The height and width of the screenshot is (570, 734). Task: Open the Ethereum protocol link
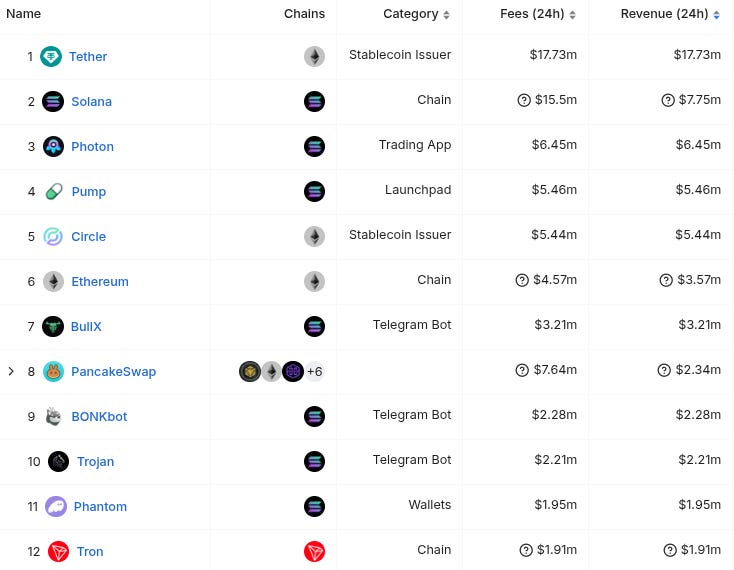[x=100, y=281]
